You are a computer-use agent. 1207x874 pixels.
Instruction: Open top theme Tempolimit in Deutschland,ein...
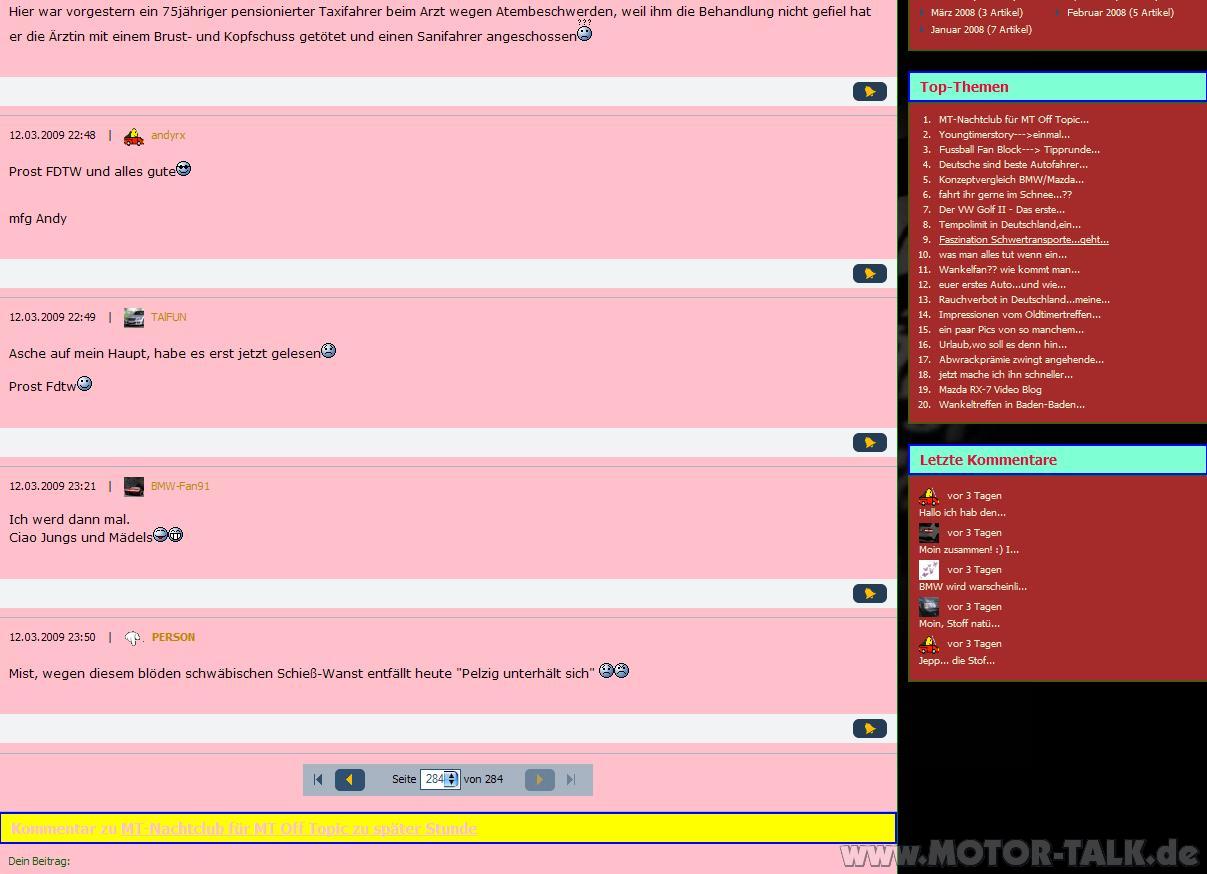[1010, 224]
